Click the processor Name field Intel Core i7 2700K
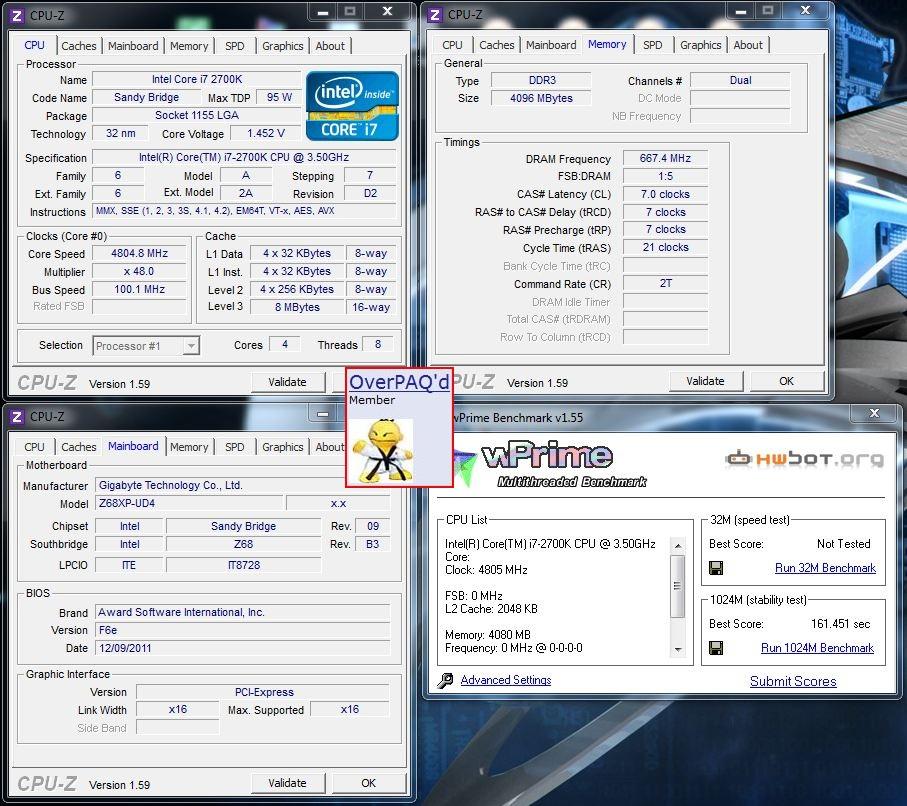The width and height of the screenshot is (907, 806). click(x=197, y=79)
